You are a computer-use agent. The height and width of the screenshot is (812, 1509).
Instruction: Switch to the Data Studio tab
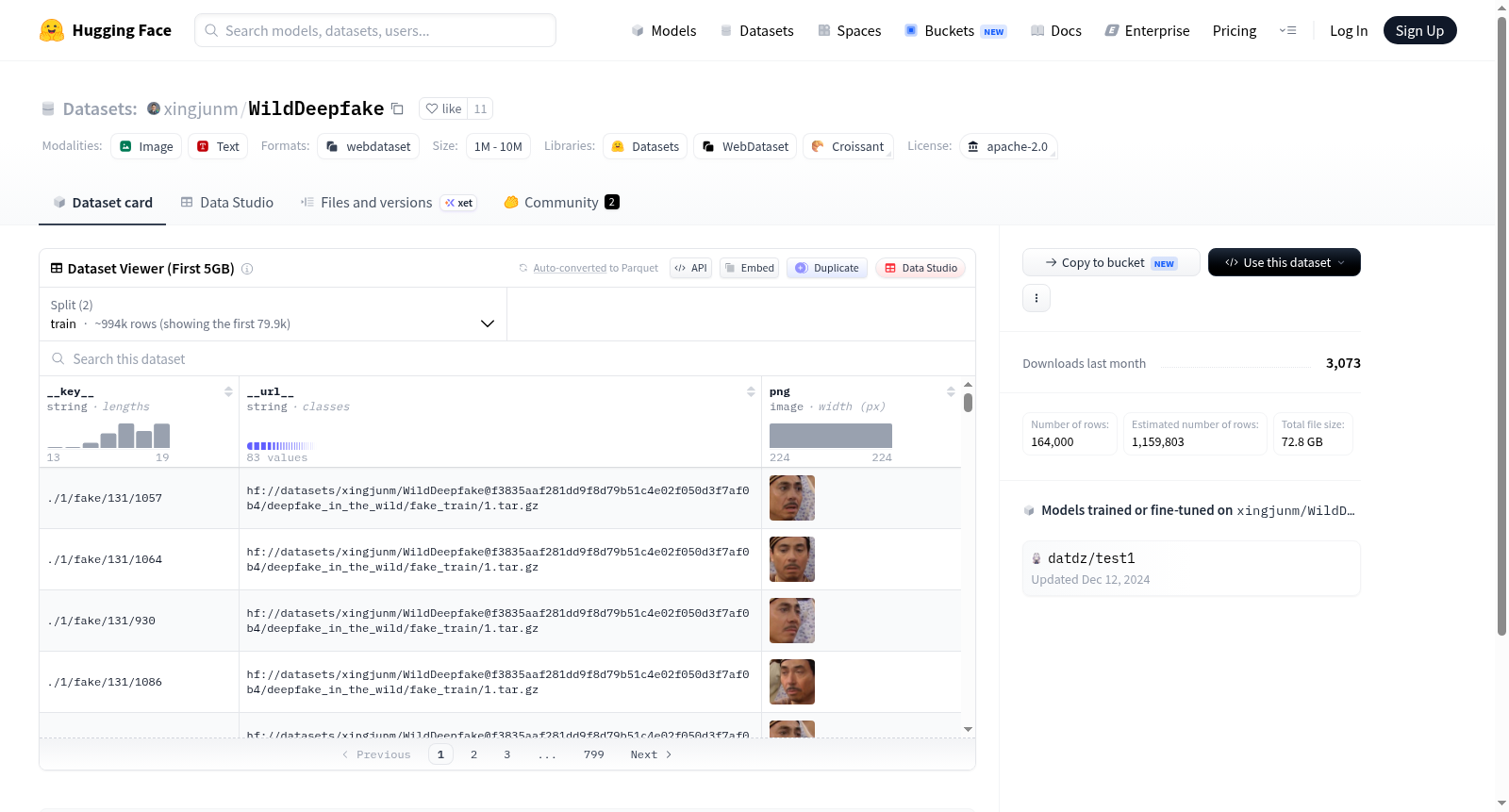(x=227, y=203)
